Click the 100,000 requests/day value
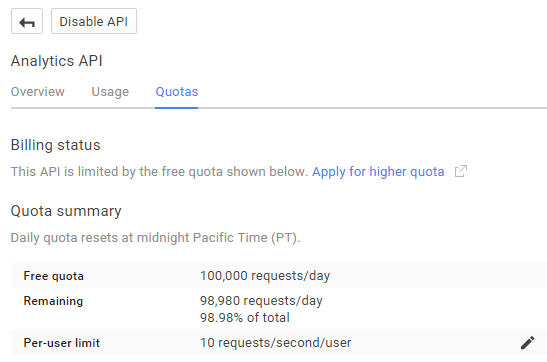 pos(265,276)
